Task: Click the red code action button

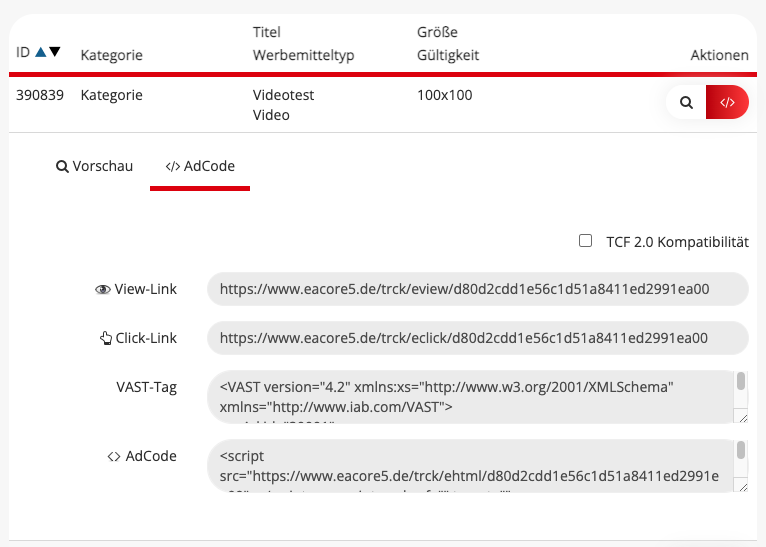Action: point(727,102)
